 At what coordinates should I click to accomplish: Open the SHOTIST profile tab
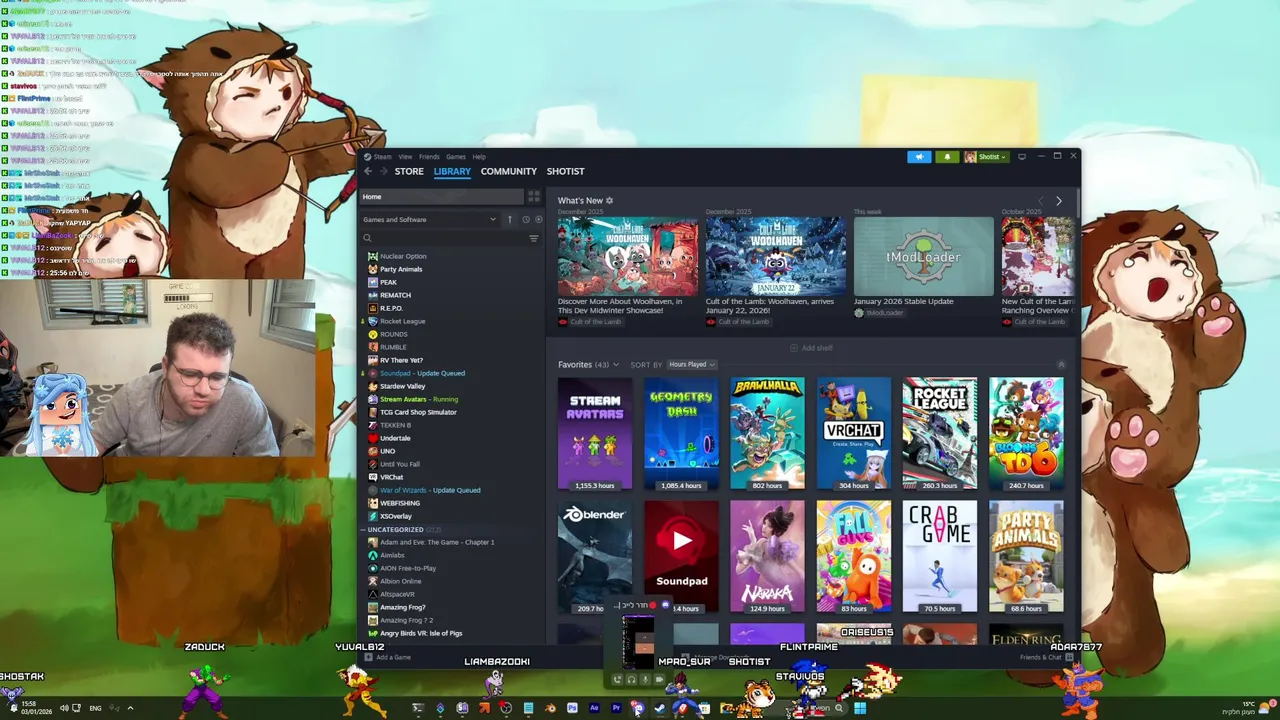click(566, 171)
